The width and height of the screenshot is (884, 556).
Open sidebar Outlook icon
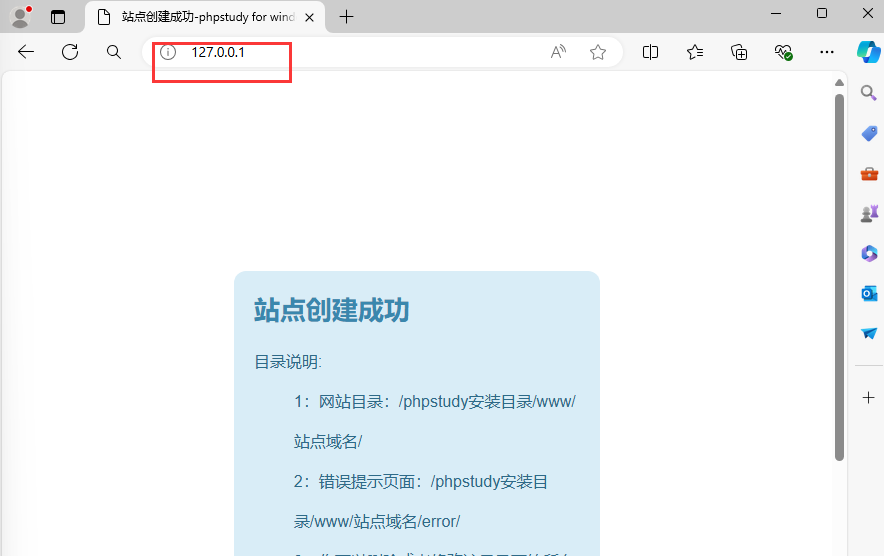(x=869, y=294)
